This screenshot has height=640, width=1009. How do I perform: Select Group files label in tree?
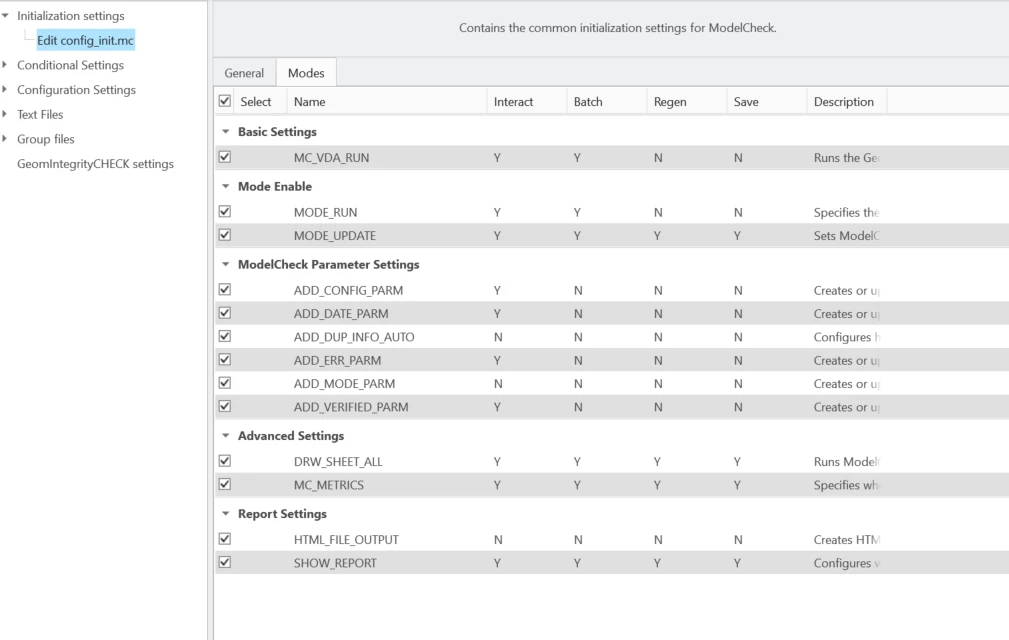(x=46, y=139)
